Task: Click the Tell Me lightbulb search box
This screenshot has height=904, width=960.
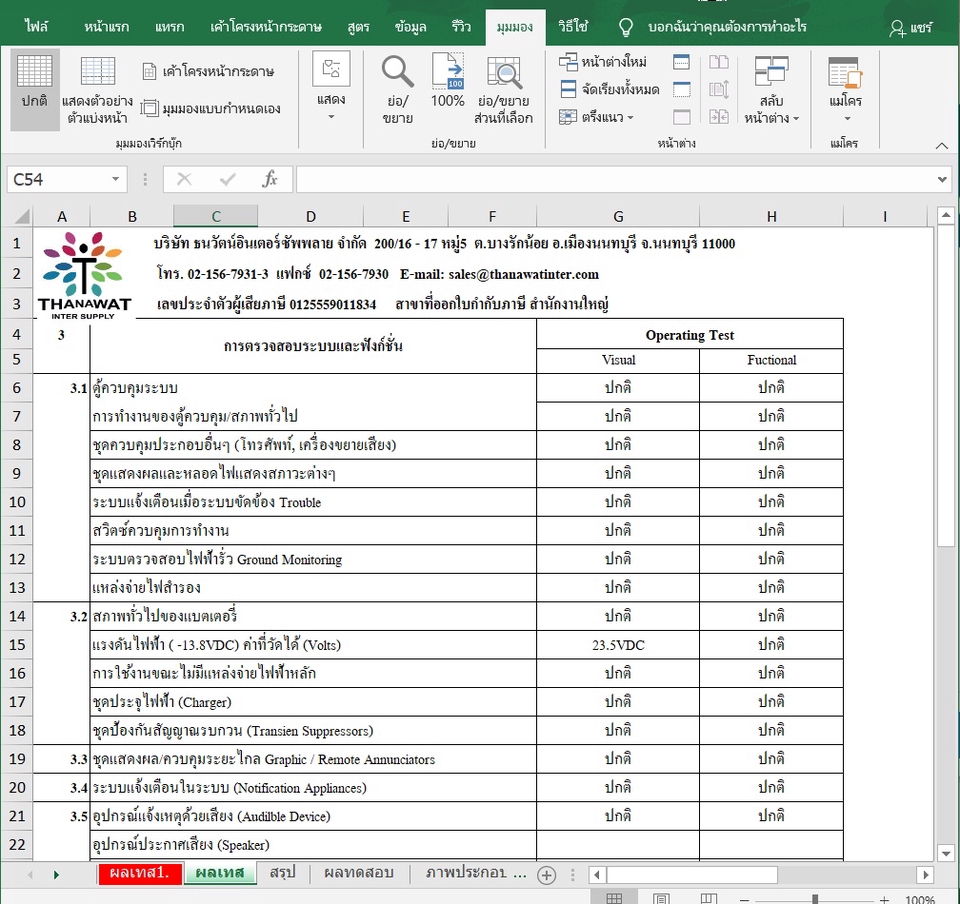Action: [x=712, y=27]
